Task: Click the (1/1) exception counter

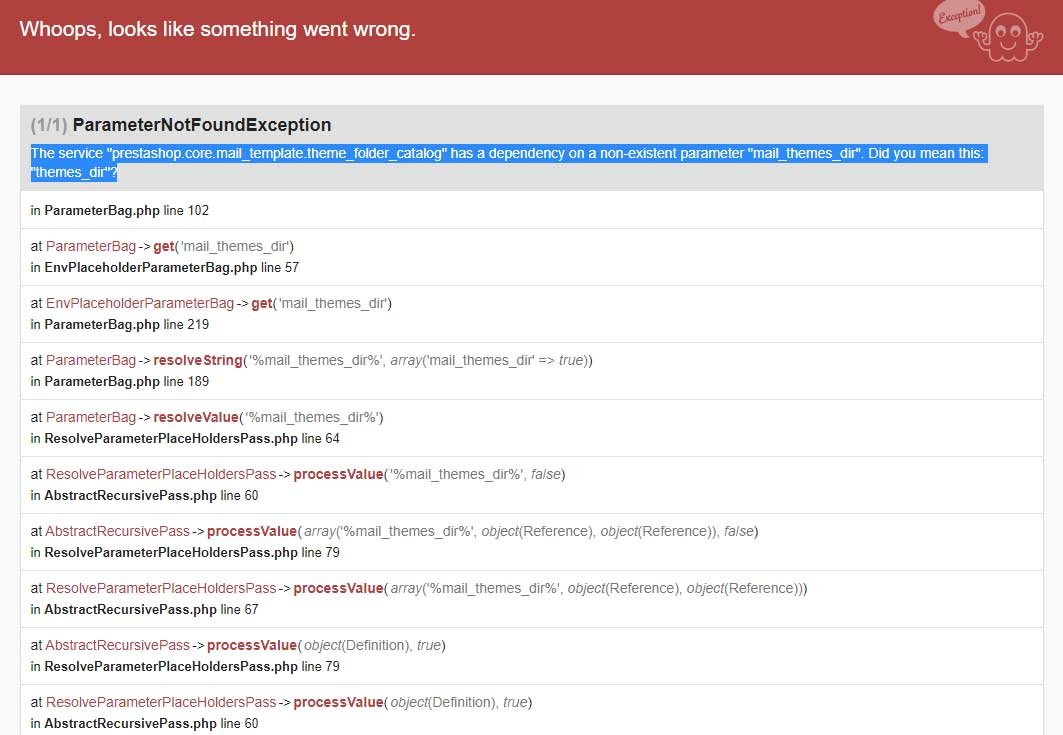Action: [49, 125]
